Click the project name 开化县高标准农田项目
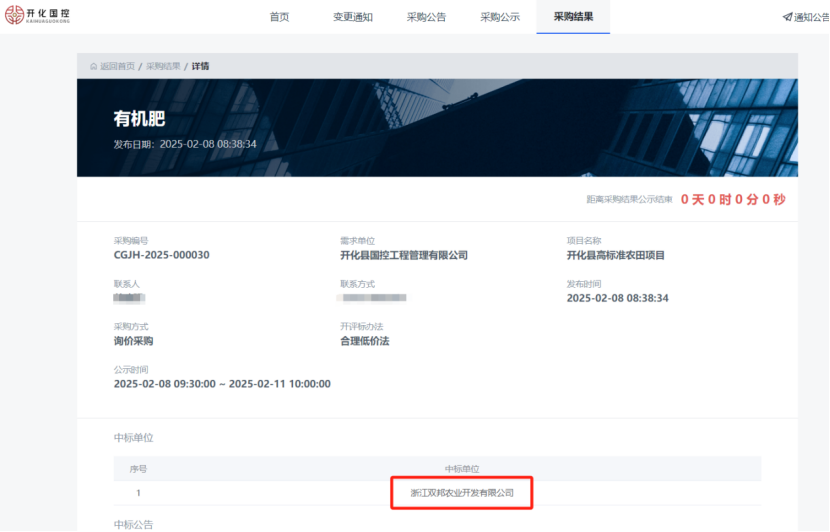830x532 pixels. 615,255
